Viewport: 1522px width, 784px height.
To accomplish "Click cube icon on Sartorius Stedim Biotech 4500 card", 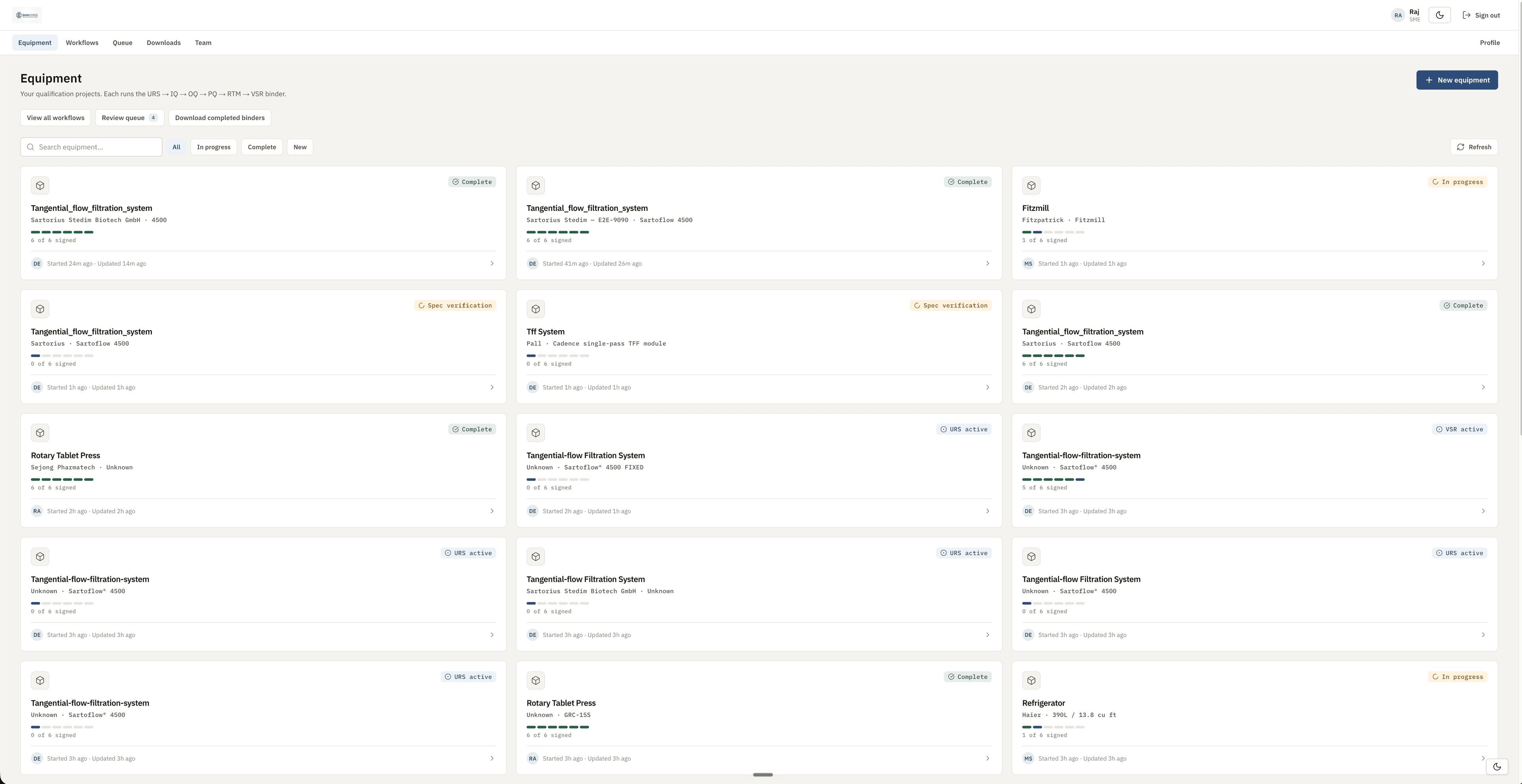I will [x=40, y=185].
